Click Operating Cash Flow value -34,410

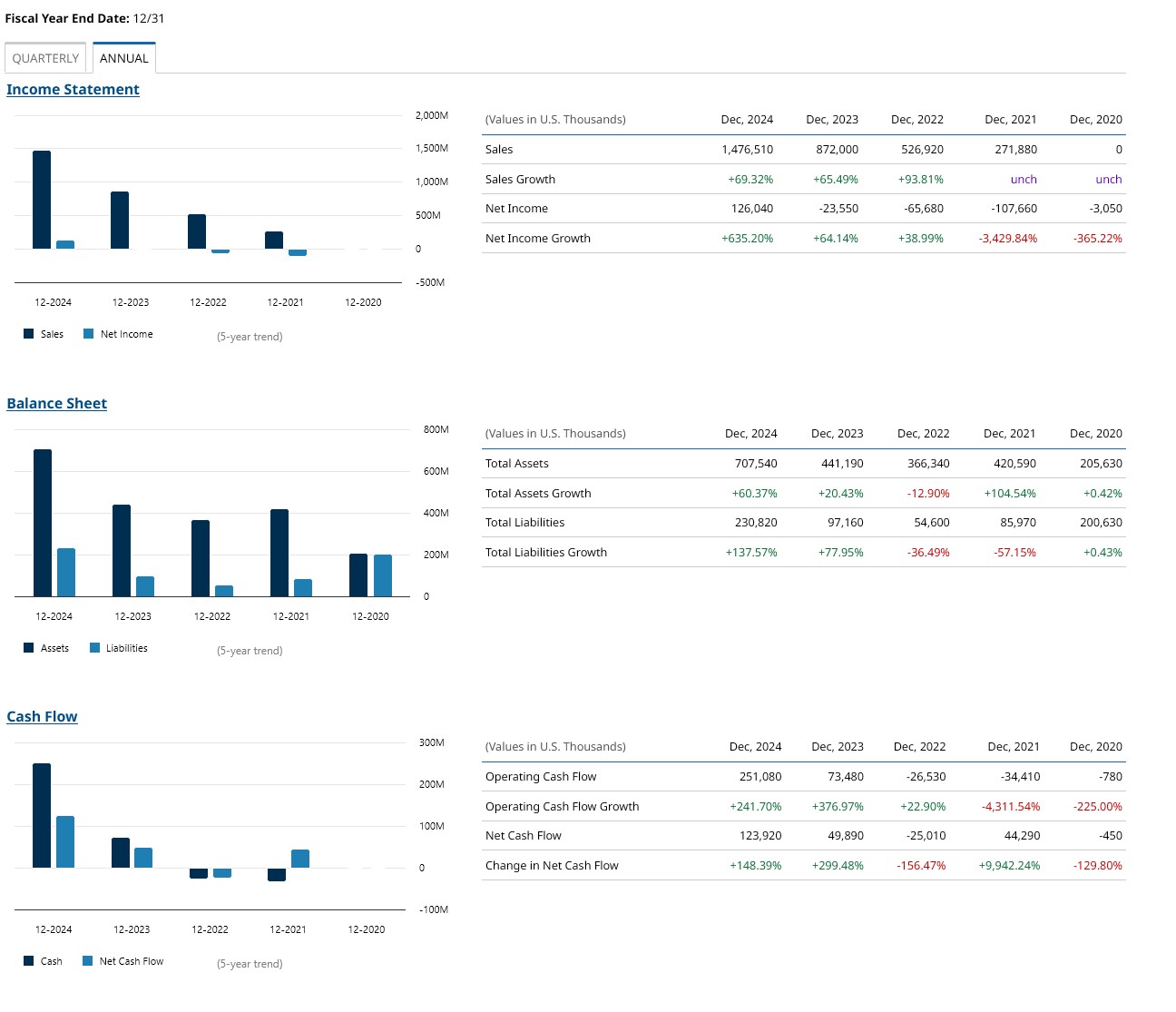(1021, 777)
